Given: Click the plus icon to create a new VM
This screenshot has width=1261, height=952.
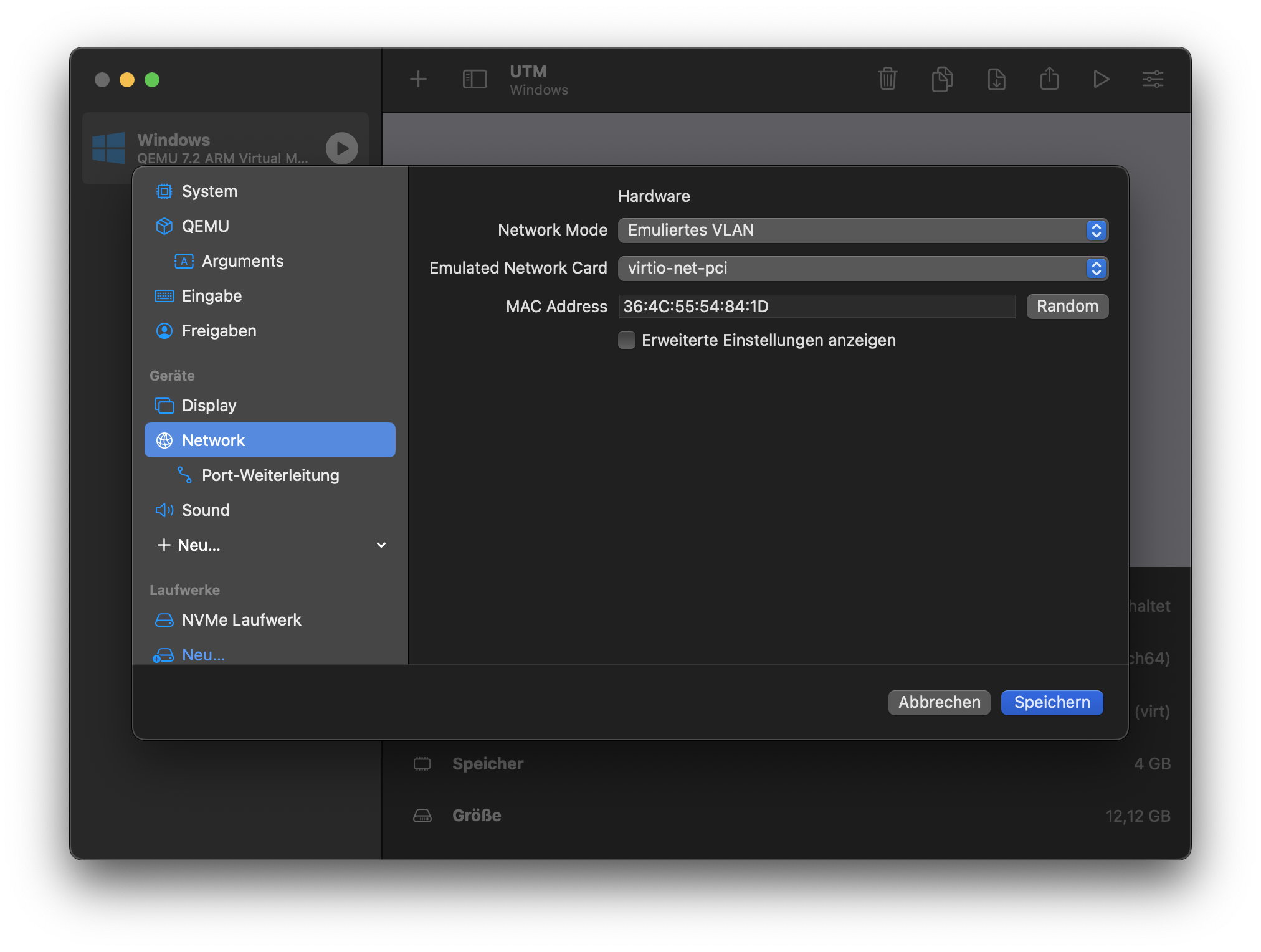Looking at the screenshot, I should 418,79.
